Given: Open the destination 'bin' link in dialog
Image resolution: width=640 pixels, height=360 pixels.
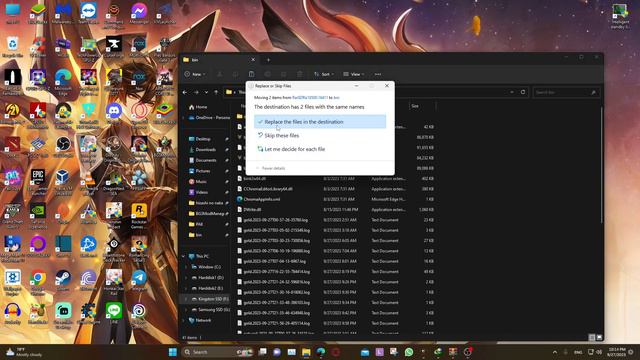Looking at the screenshot, I should pyautogui.click(x=336, y=98).
